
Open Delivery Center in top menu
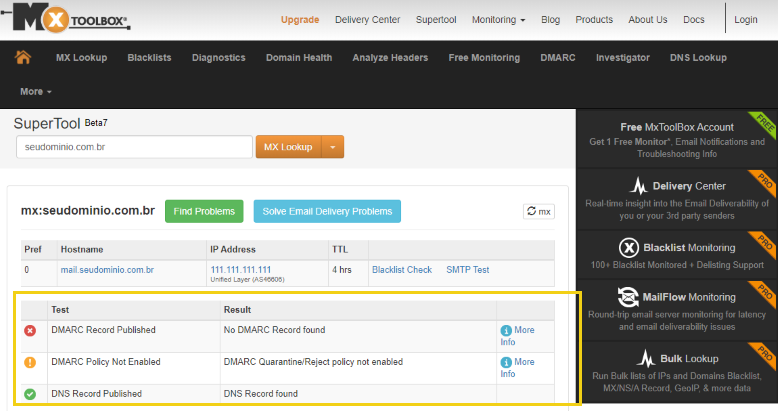click(367, 20)
